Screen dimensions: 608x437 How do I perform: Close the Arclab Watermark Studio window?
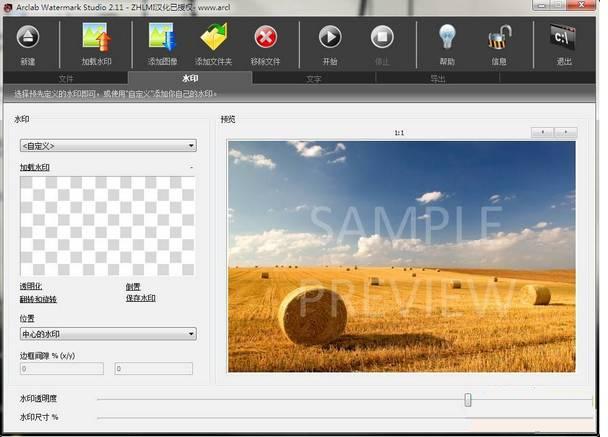pos(581,5)
